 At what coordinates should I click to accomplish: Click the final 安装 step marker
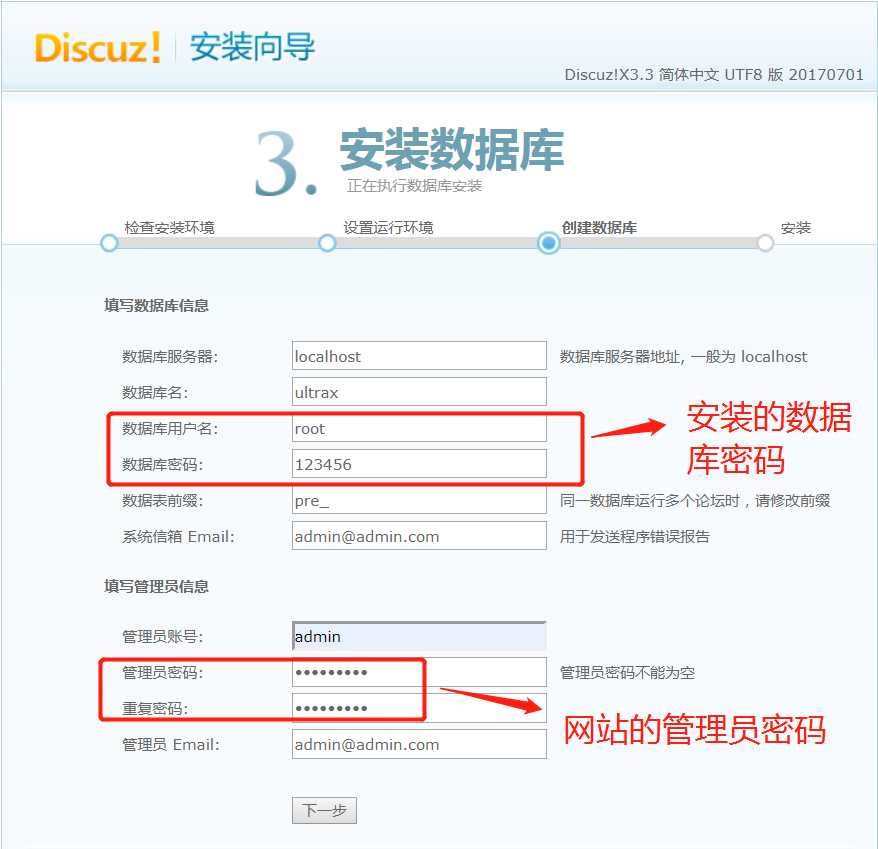pyautogui.click(x=765, y=243)
